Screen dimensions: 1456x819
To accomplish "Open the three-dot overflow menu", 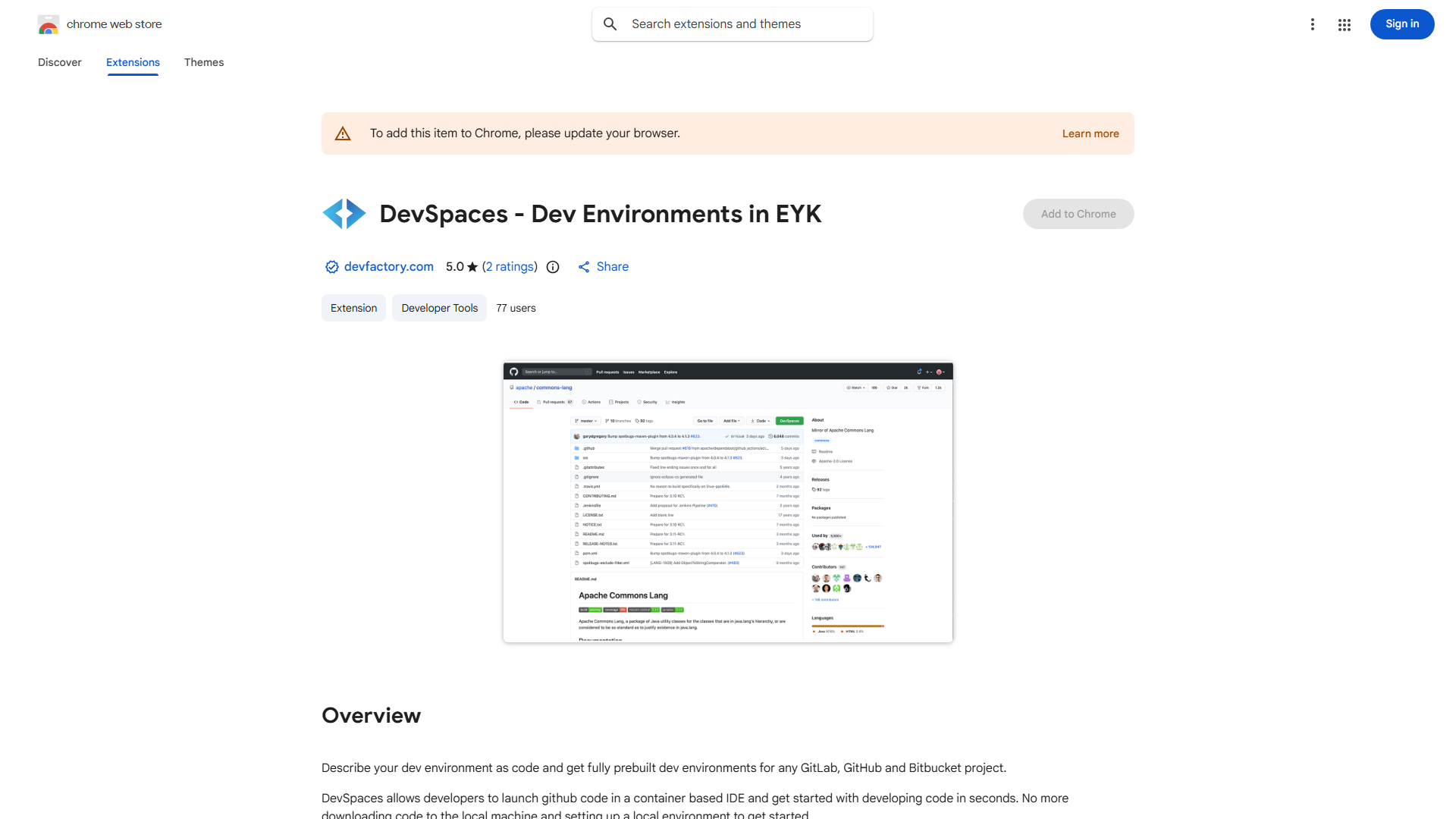I will (1313, 24).
